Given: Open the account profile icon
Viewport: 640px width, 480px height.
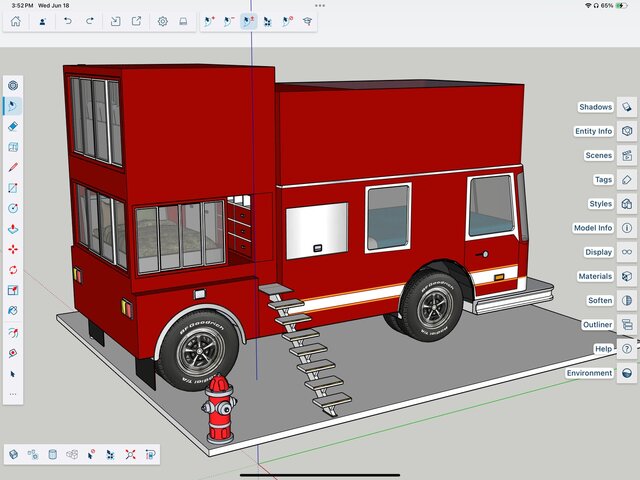Looking at the screenshot, I should click(x=42, y=21).
